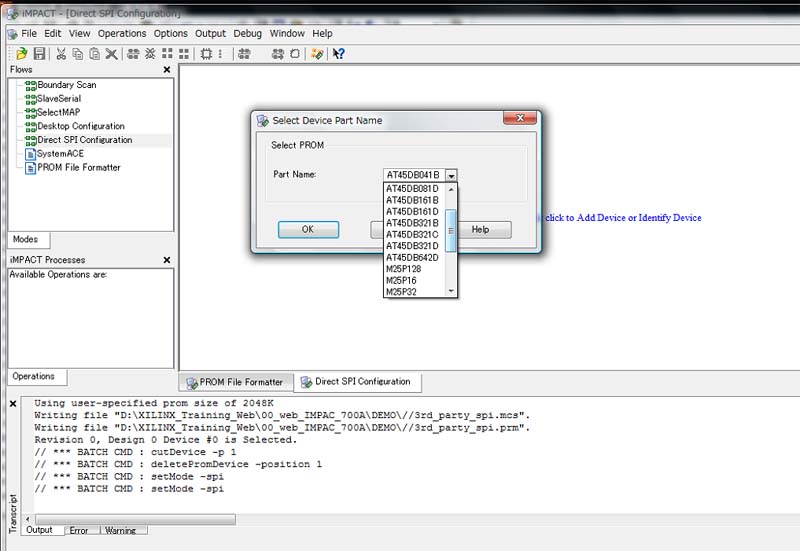
Task: Open the Help menu
Action: (x=322, y=33)
